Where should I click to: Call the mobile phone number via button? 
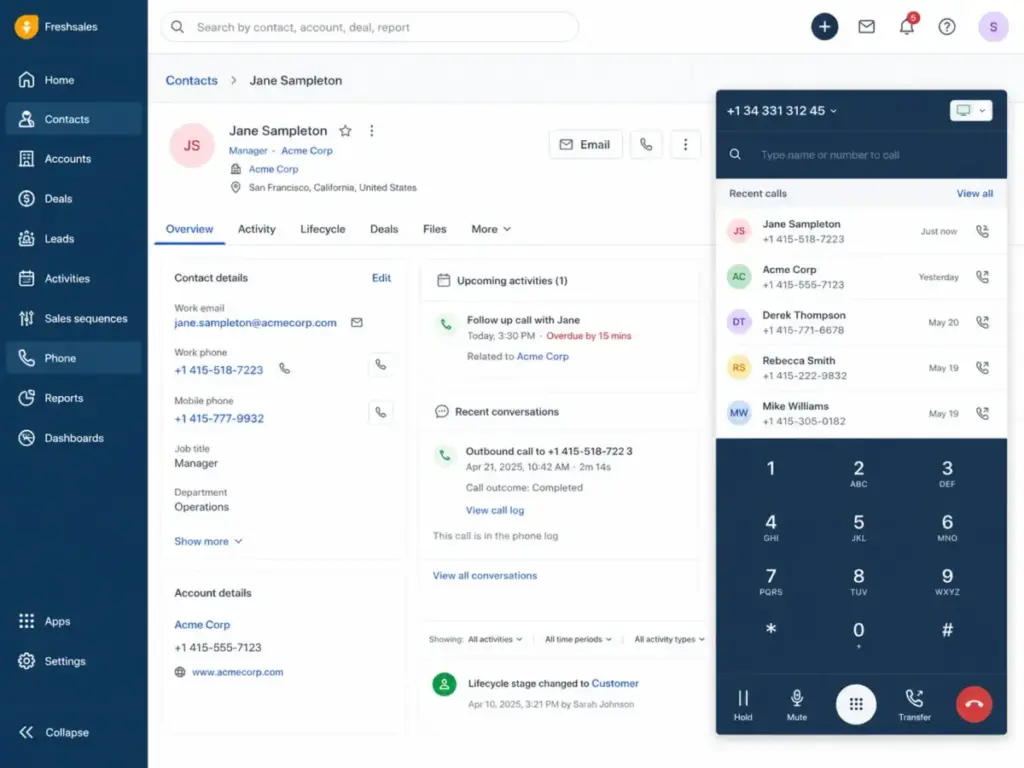pyautogui.click(x=381, y=412)
